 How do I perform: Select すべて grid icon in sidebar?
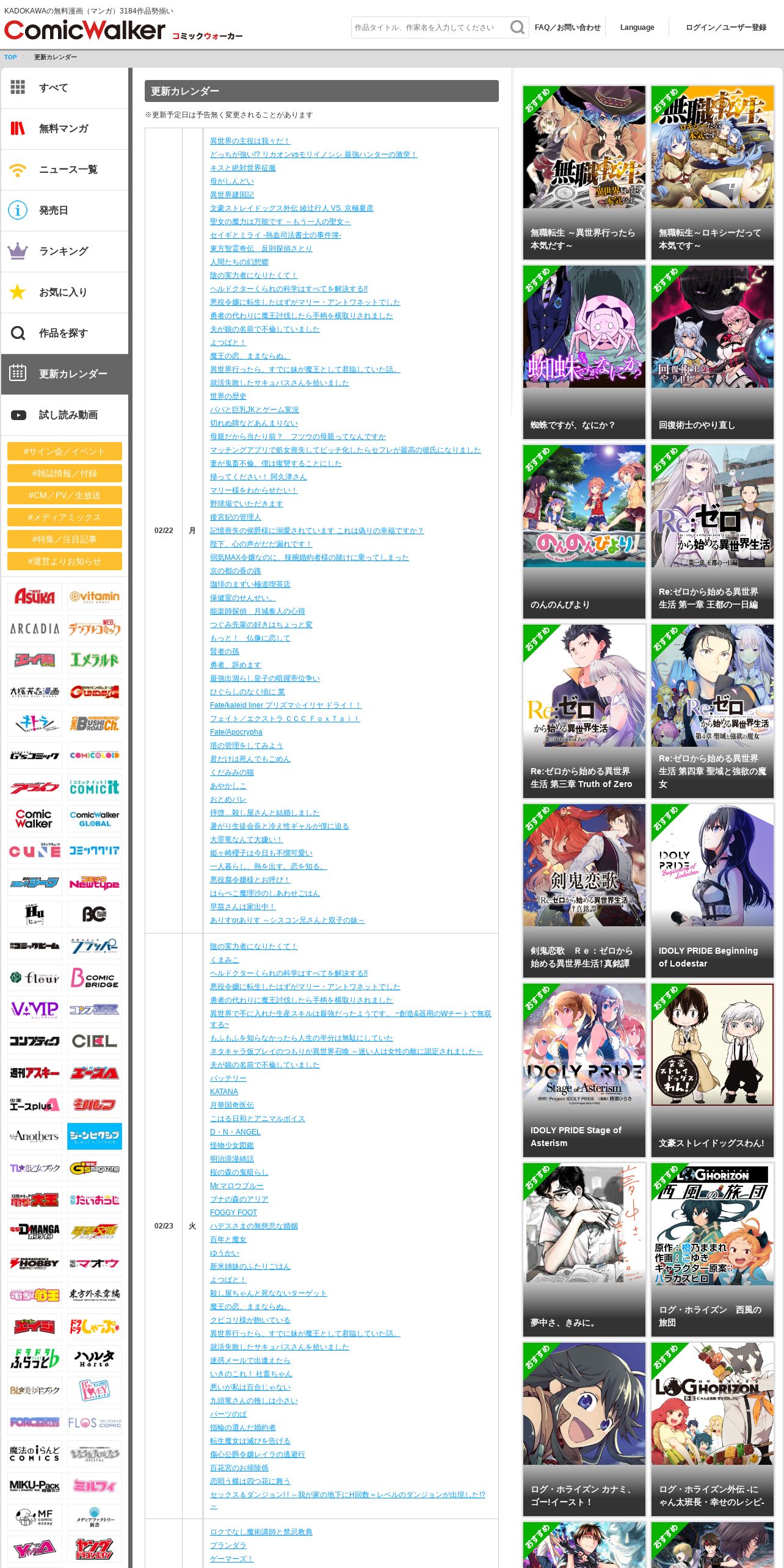18,87
